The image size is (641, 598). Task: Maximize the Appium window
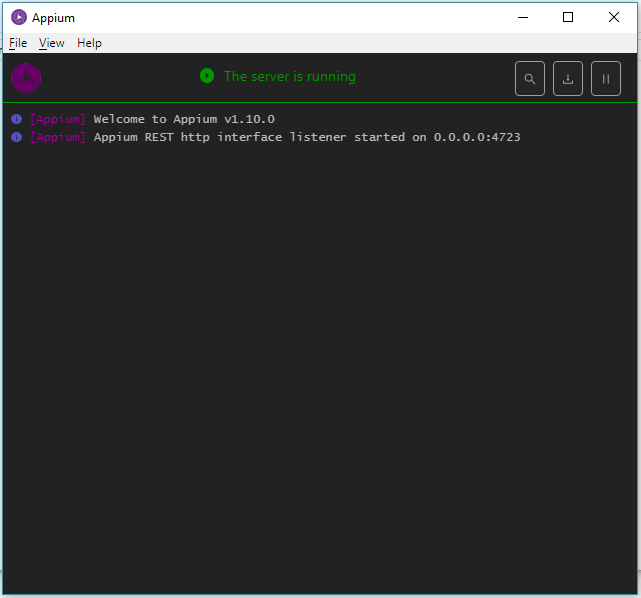tap(568, 18)
